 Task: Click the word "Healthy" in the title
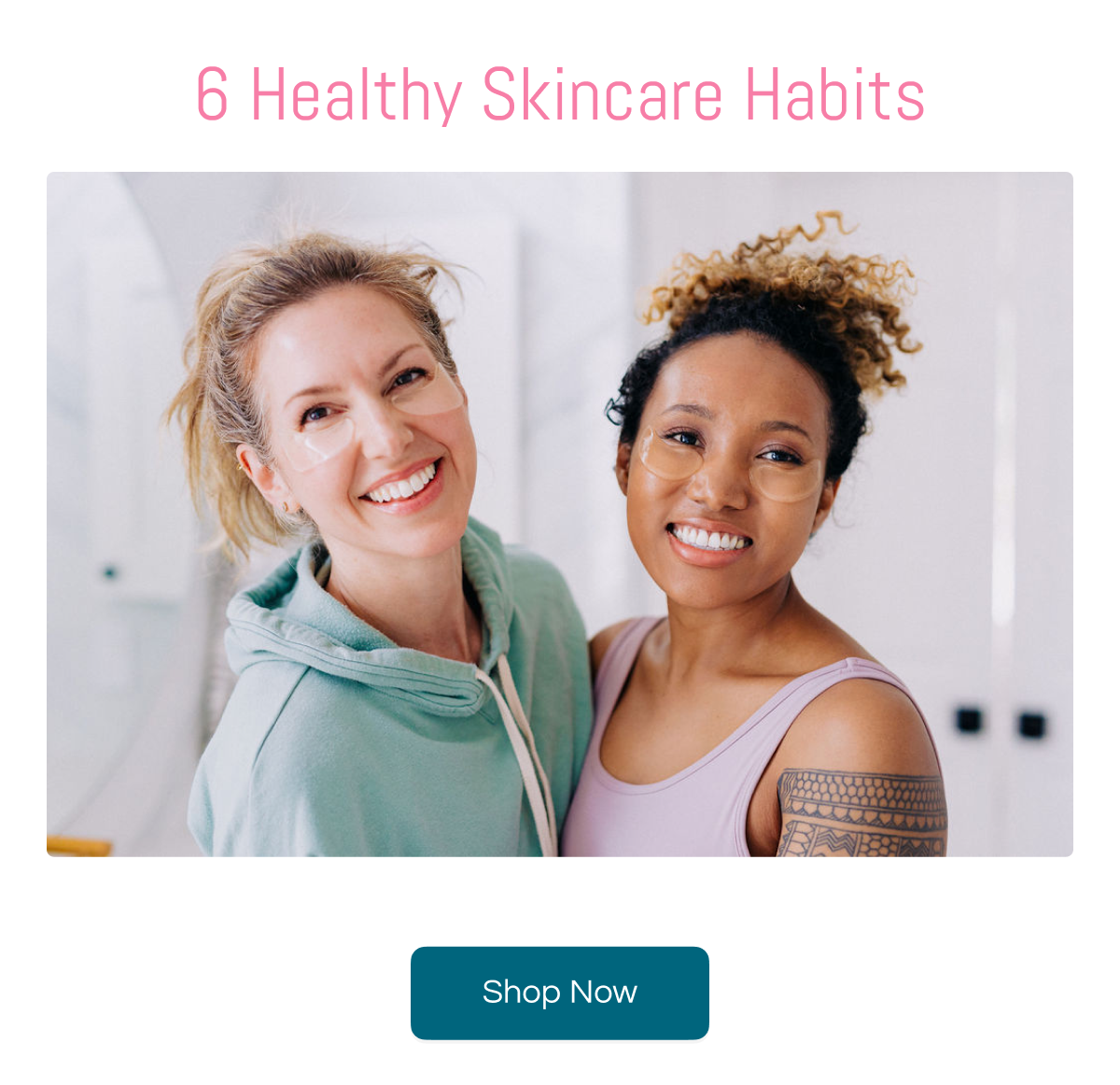pos(357,95)
